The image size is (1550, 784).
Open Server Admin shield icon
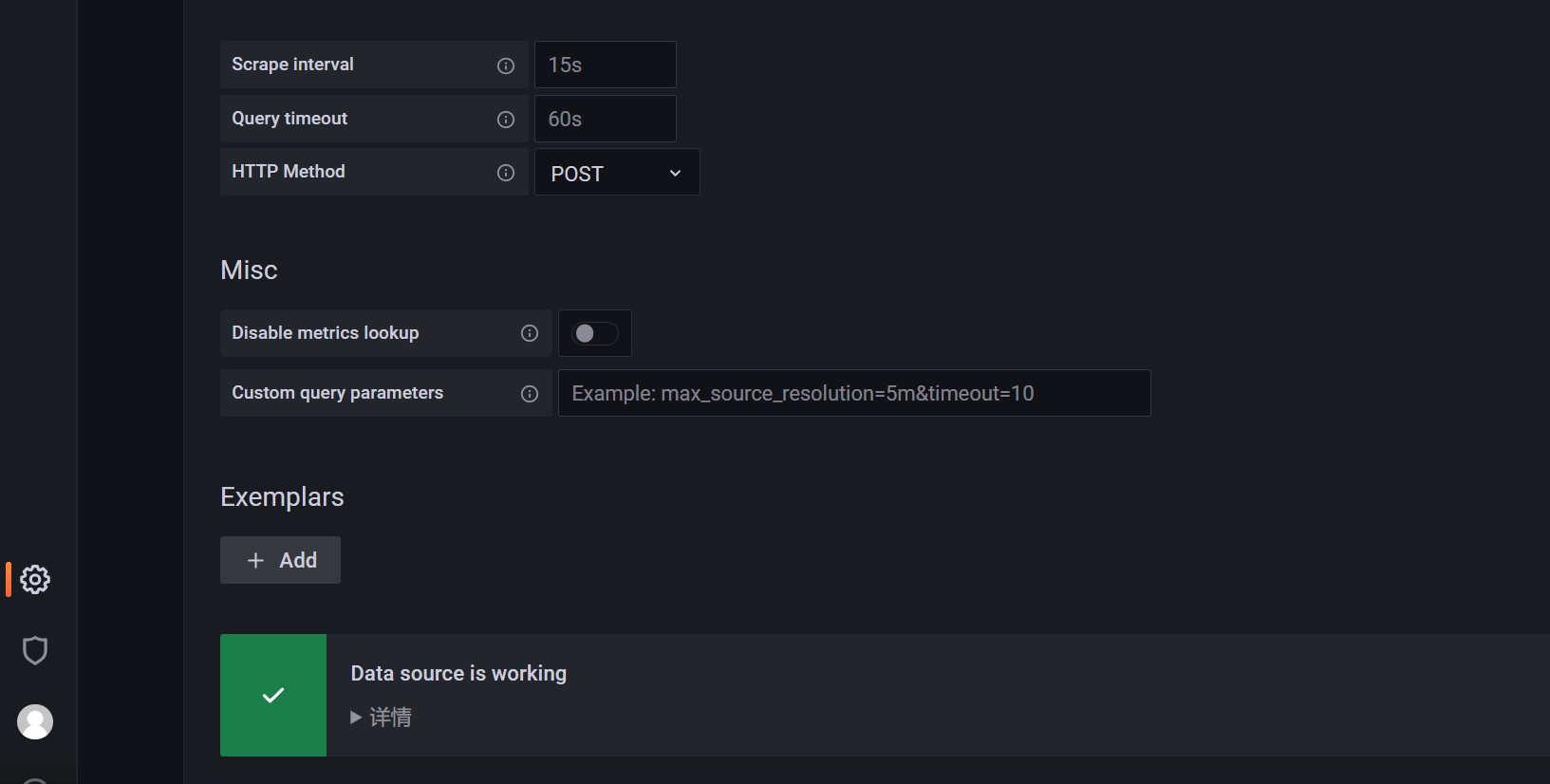point(35,650)
